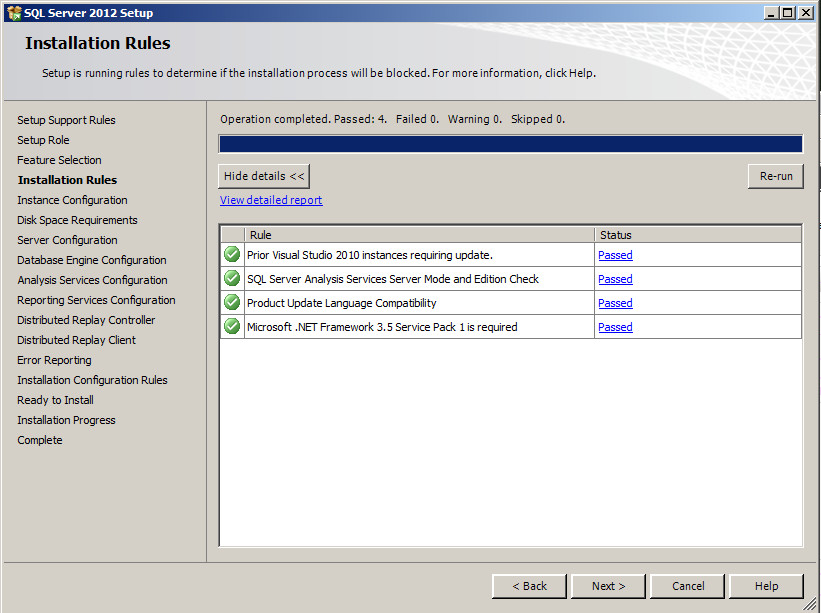Minimize the SQL Server 2012 Setup window
The height and width of the screenshot is (613, 821).
770,13
